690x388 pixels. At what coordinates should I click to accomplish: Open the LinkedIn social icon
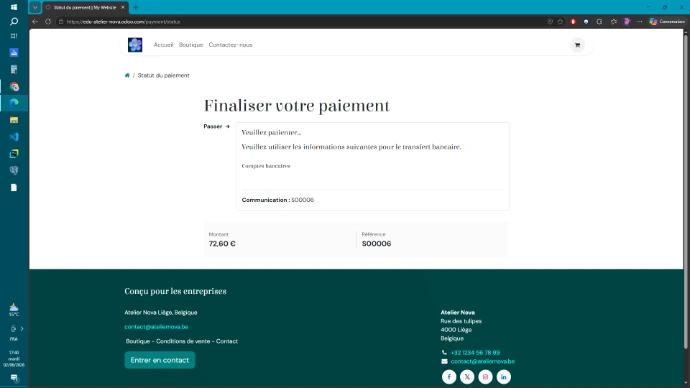(503, 377)
